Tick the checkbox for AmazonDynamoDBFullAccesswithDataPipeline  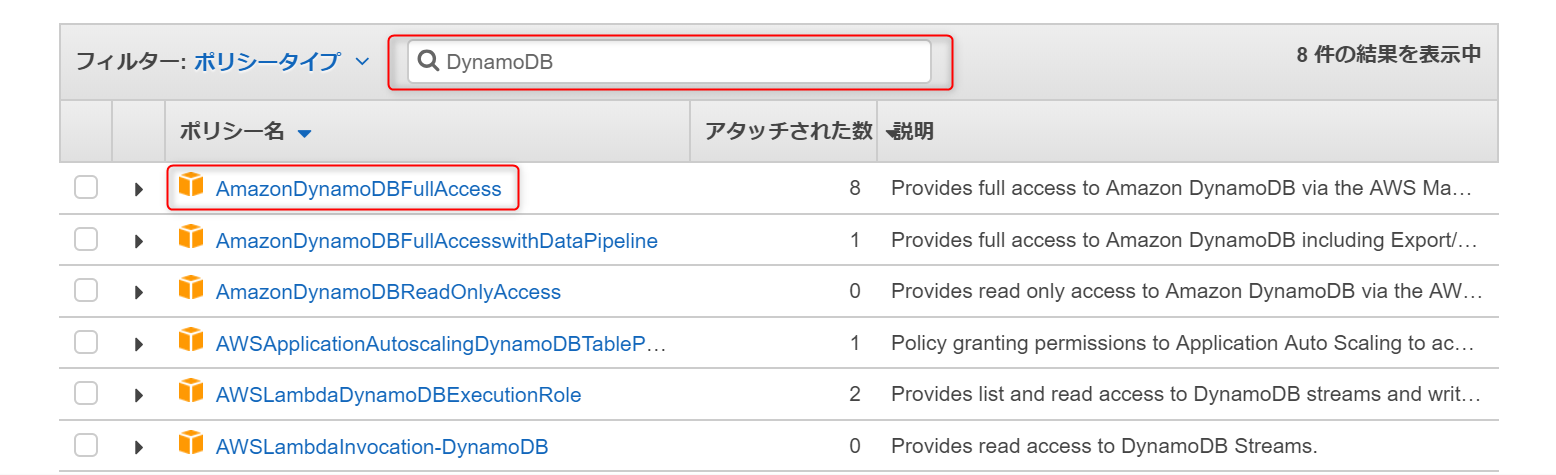tap(86, 239)
